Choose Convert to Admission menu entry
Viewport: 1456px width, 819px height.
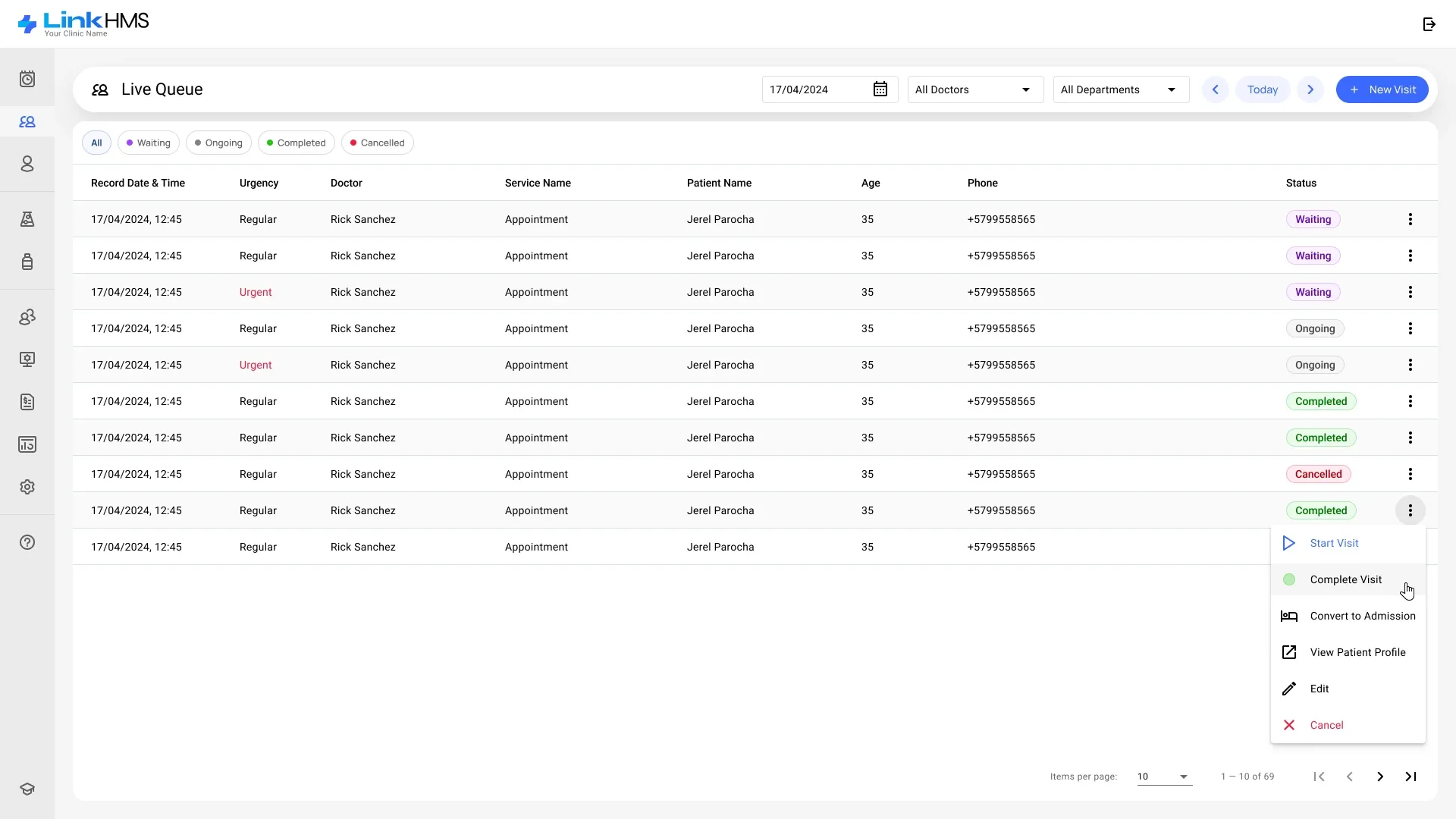1348,616
